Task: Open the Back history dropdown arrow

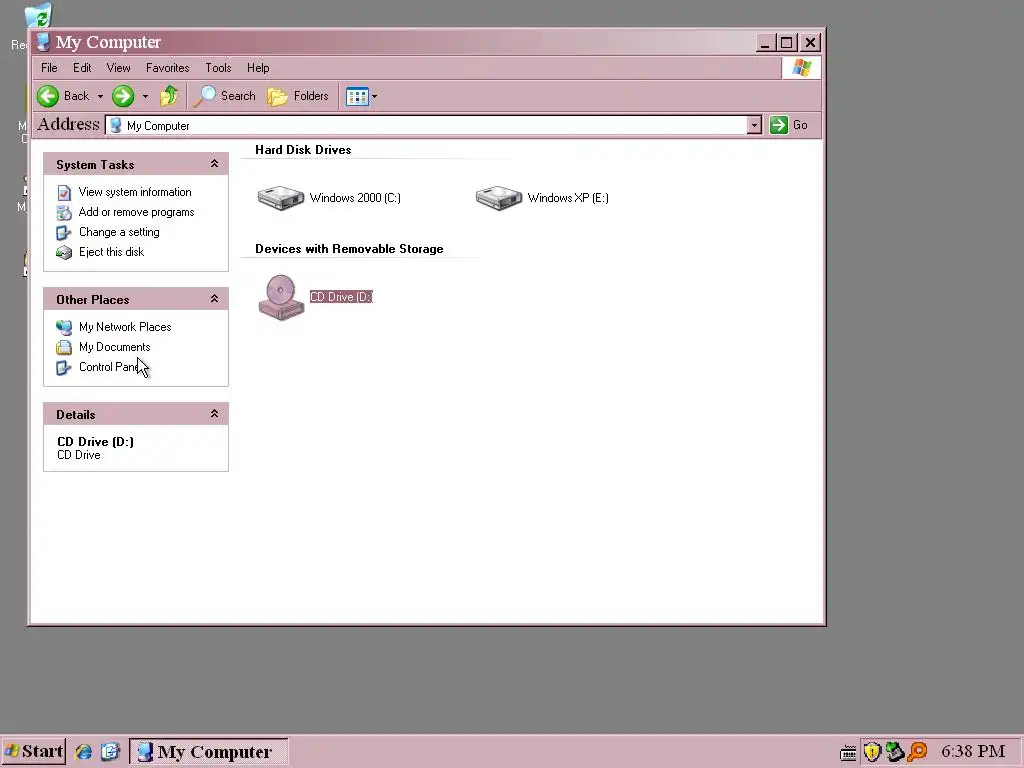Action: point(100,97)
